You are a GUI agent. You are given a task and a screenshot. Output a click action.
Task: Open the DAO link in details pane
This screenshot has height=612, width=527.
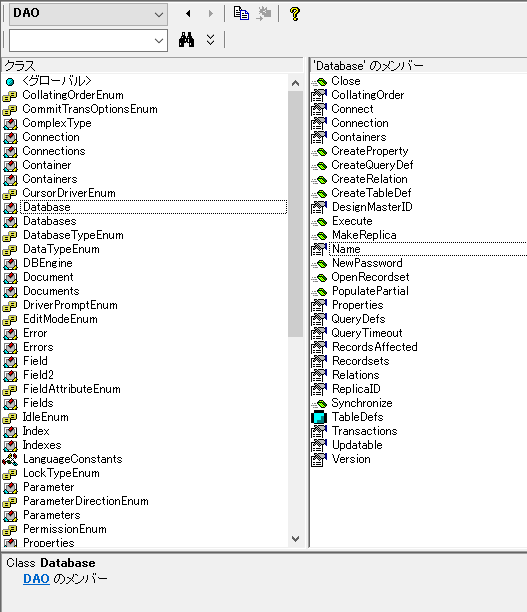tap(36, 579)
